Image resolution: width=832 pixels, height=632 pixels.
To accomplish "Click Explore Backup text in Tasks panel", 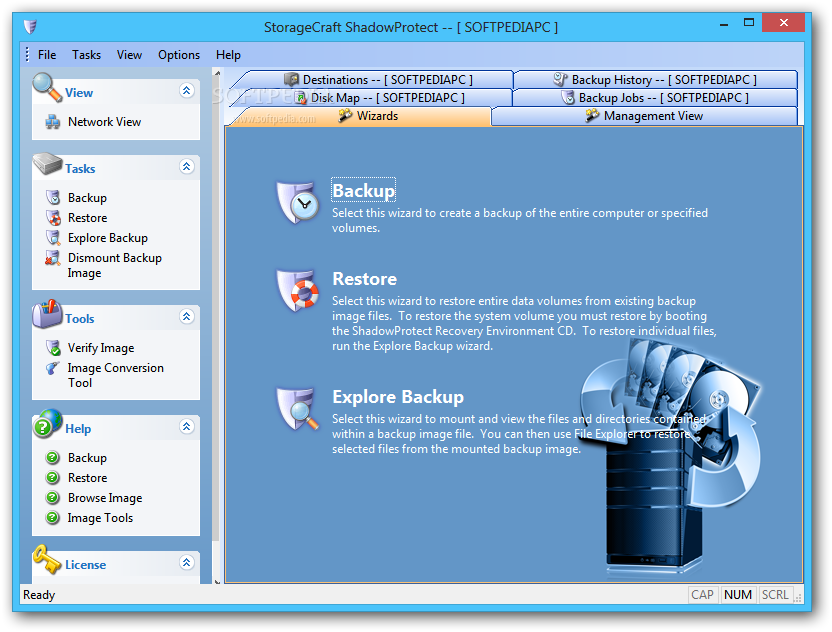I will point(108,238).
